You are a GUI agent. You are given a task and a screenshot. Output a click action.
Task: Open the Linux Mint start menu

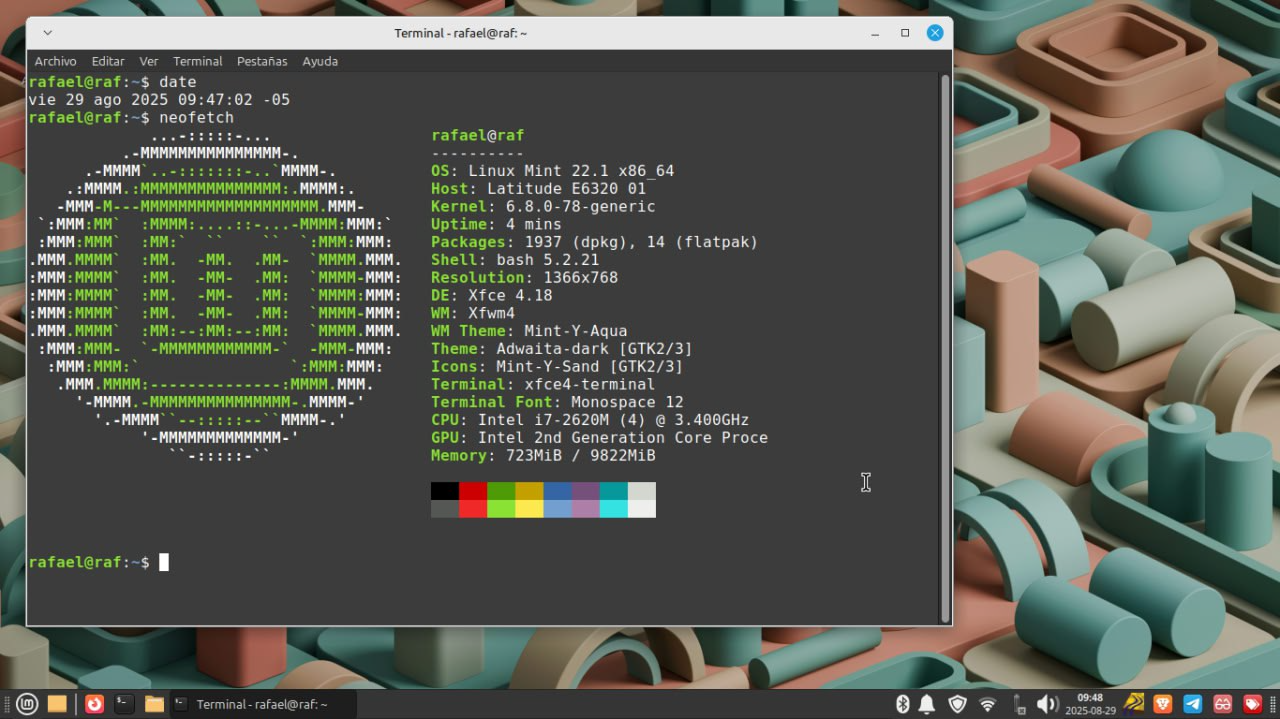pos(27,704)
